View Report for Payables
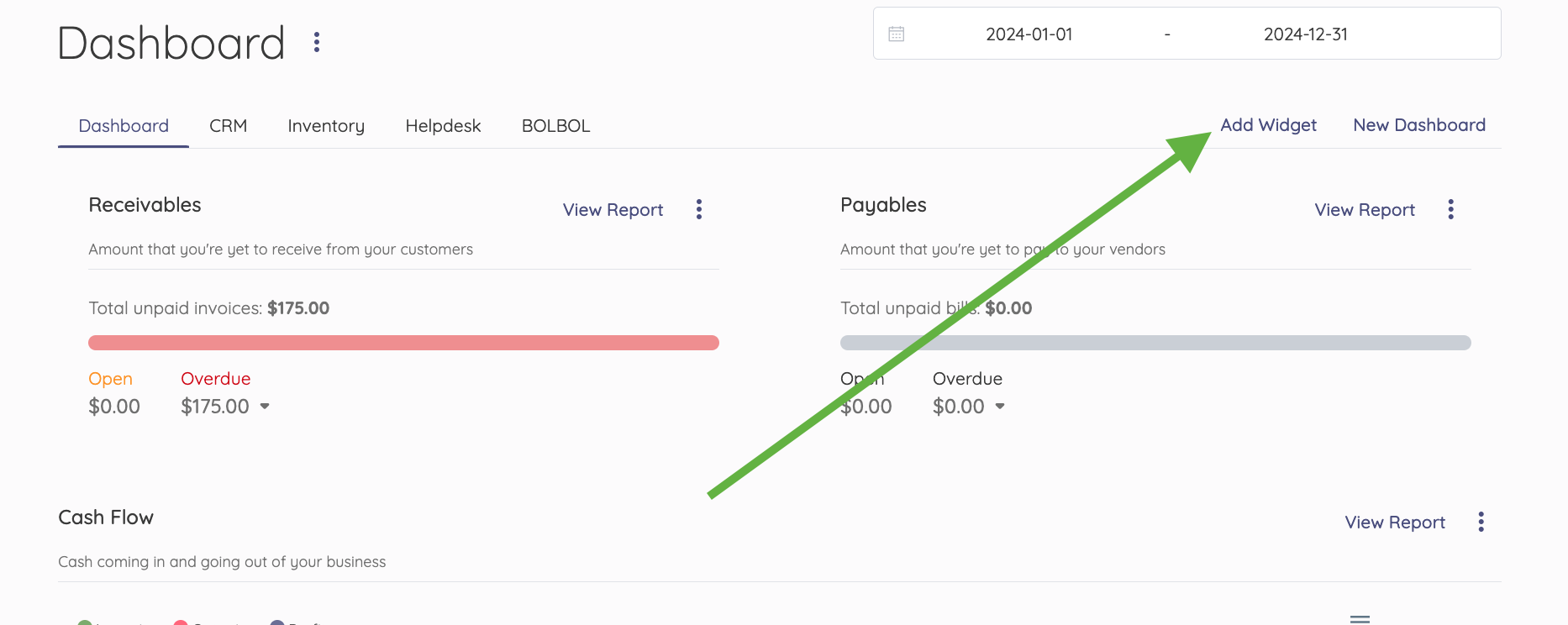The width and height of the screenshot is (1568, 625). [1365, 210]
